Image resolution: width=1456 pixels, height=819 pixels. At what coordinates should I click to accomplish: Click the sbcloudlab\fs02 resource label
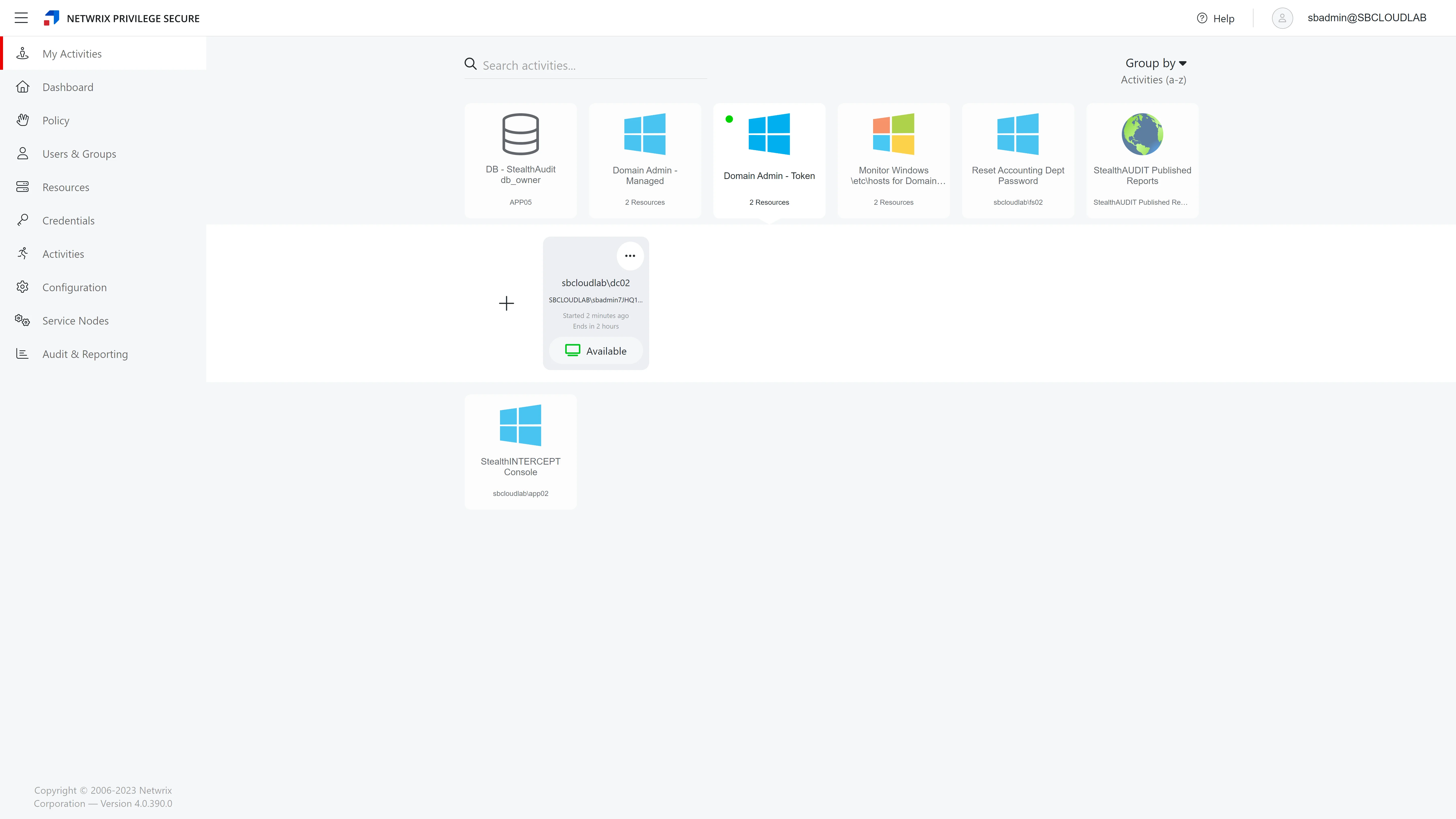click(1018, 202)
